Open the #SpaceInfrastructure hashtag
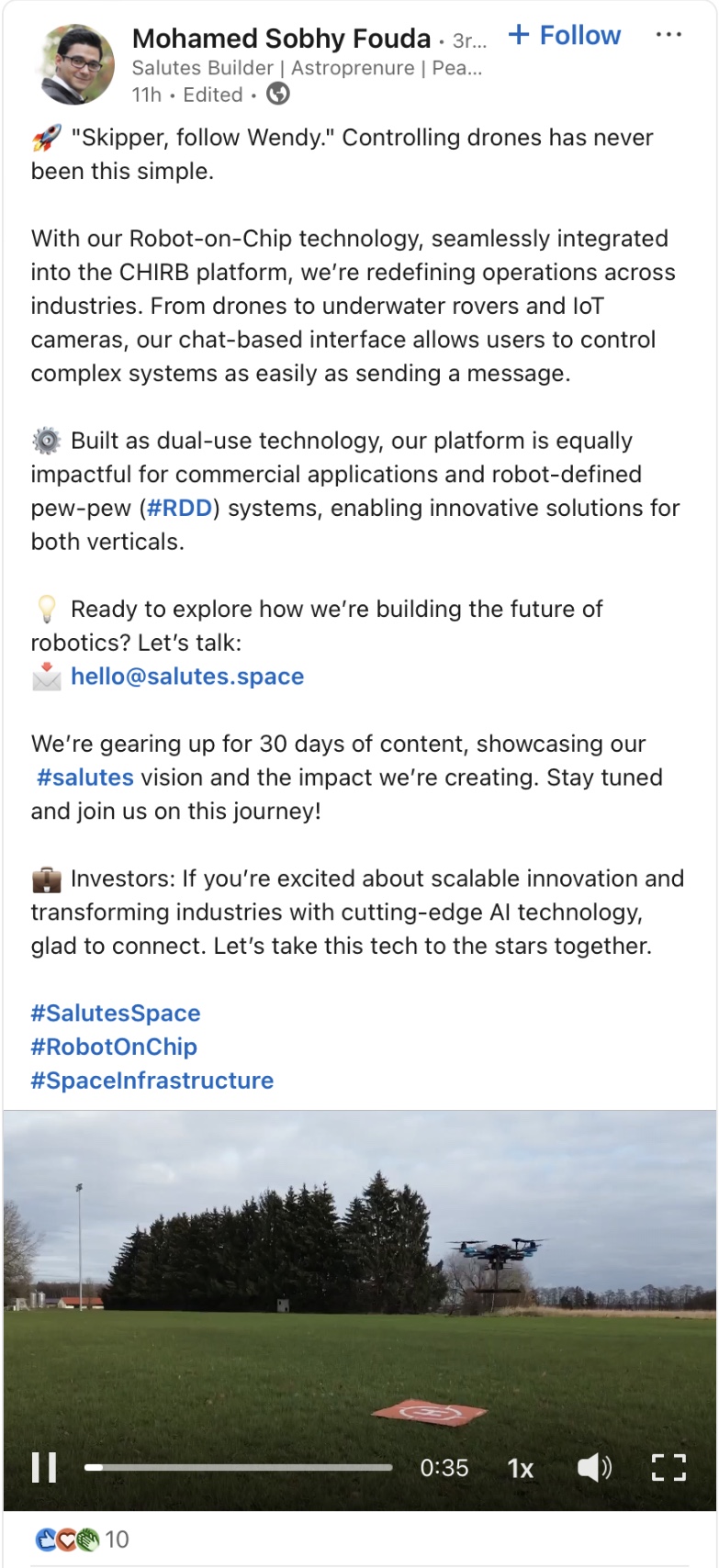719x1568 pixels. point(152,1081)
